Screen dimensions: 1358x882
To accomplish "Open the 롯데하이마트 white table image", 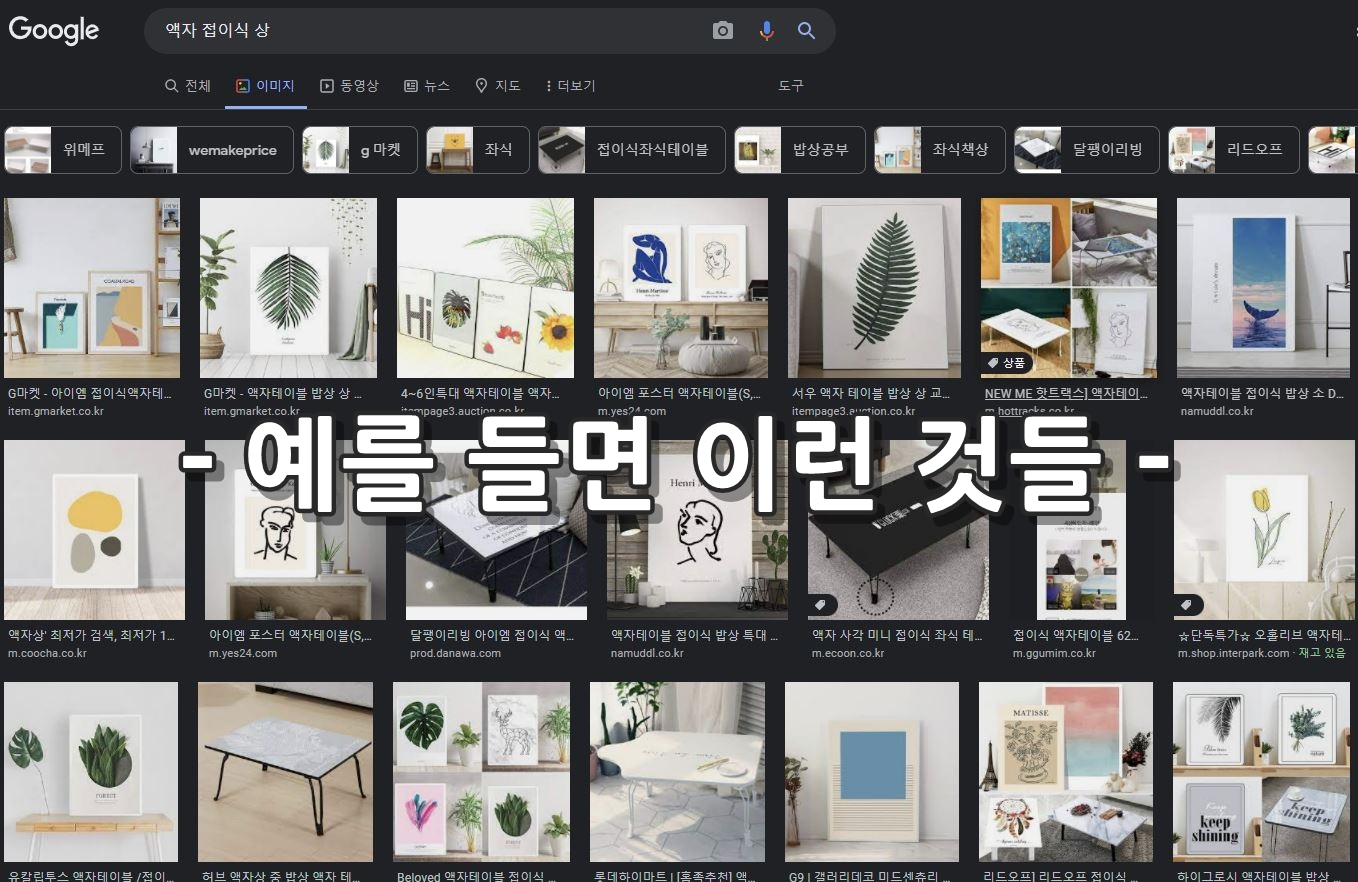I will click(677, 772).
